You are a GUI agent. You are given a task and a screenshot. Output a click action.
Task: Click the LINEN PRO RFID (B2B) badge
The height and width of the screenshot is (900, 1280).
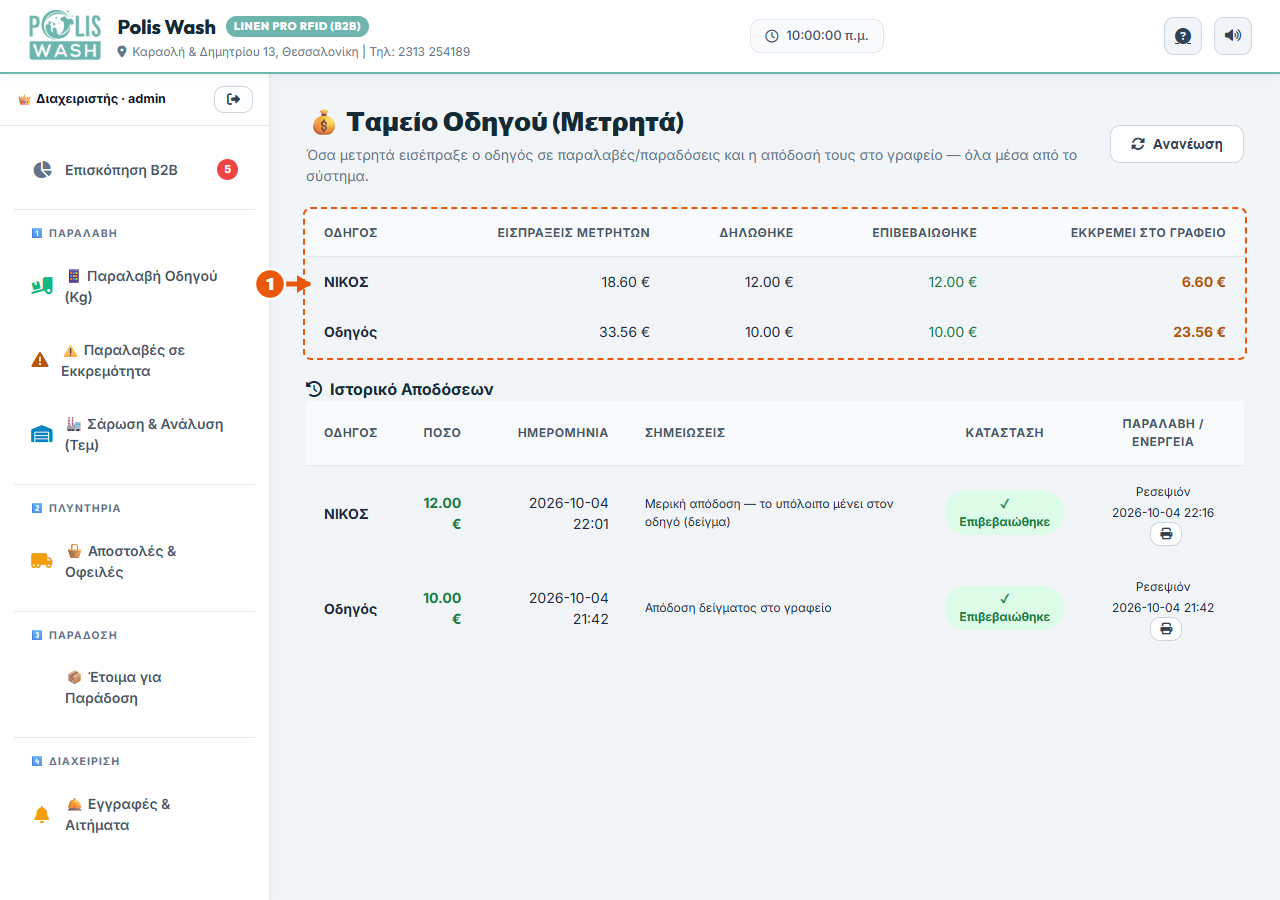click(298, 26)
